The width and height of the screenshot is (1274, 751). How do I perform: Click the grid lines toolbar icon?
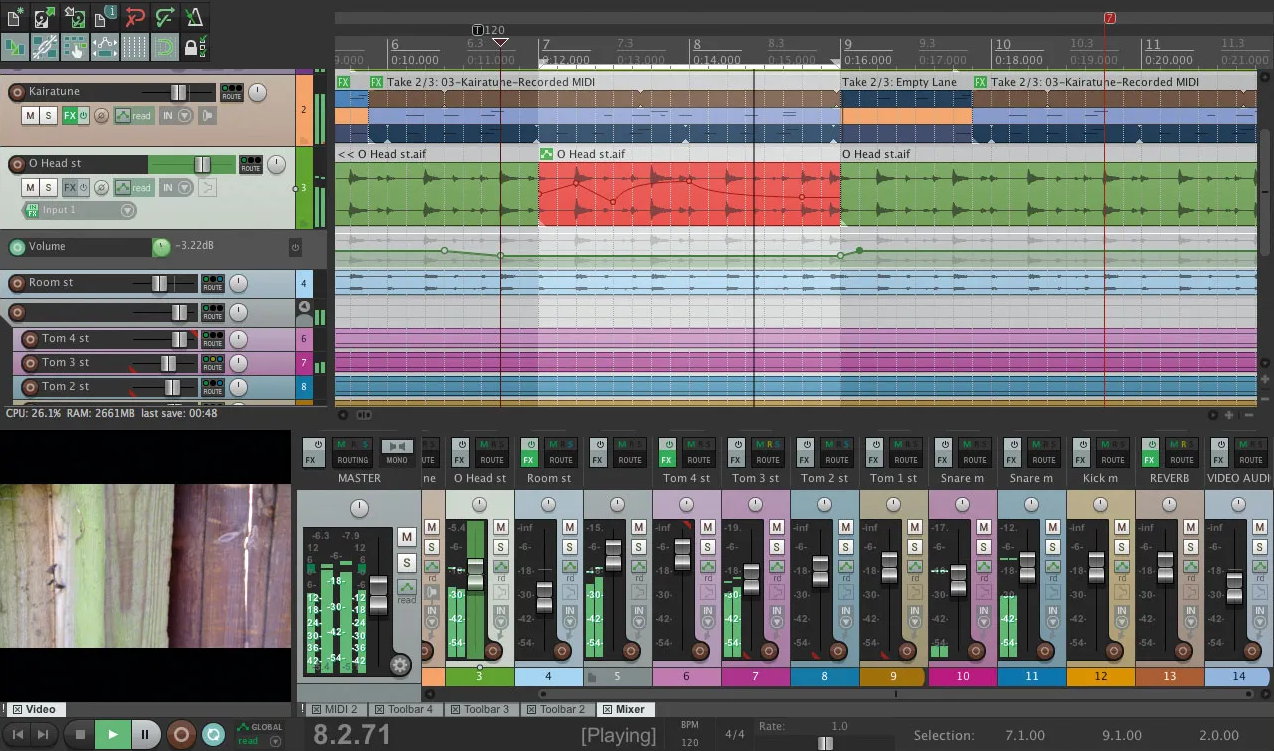[x=135, y=46]
